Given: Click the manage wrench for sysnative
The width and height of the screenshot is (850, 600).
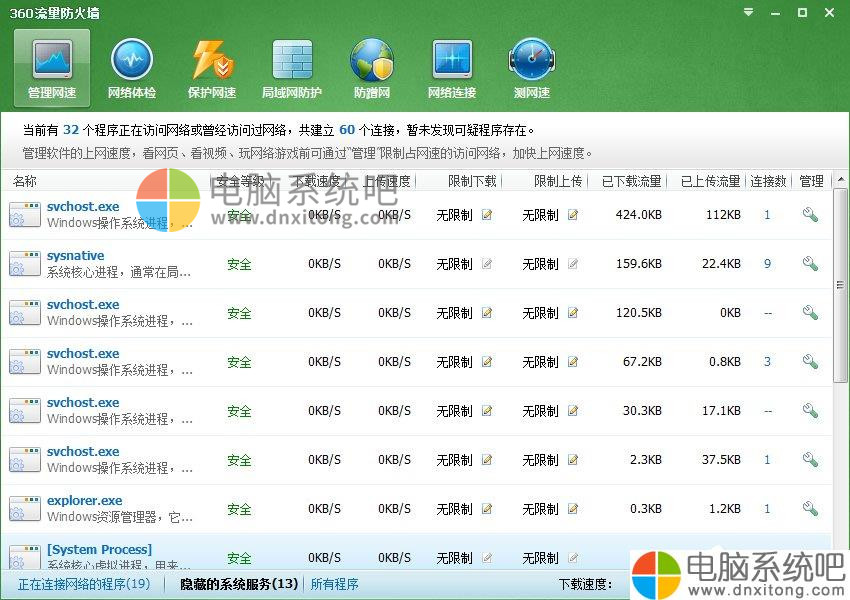Looking at the screenshot, I should pyautogui.click(x=810, y=264).
